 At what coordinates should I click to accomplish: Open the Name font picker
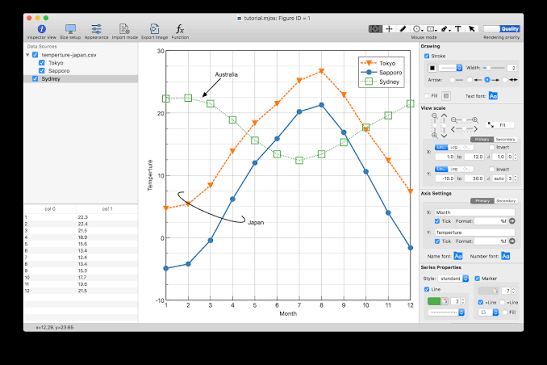click(458, 256)
